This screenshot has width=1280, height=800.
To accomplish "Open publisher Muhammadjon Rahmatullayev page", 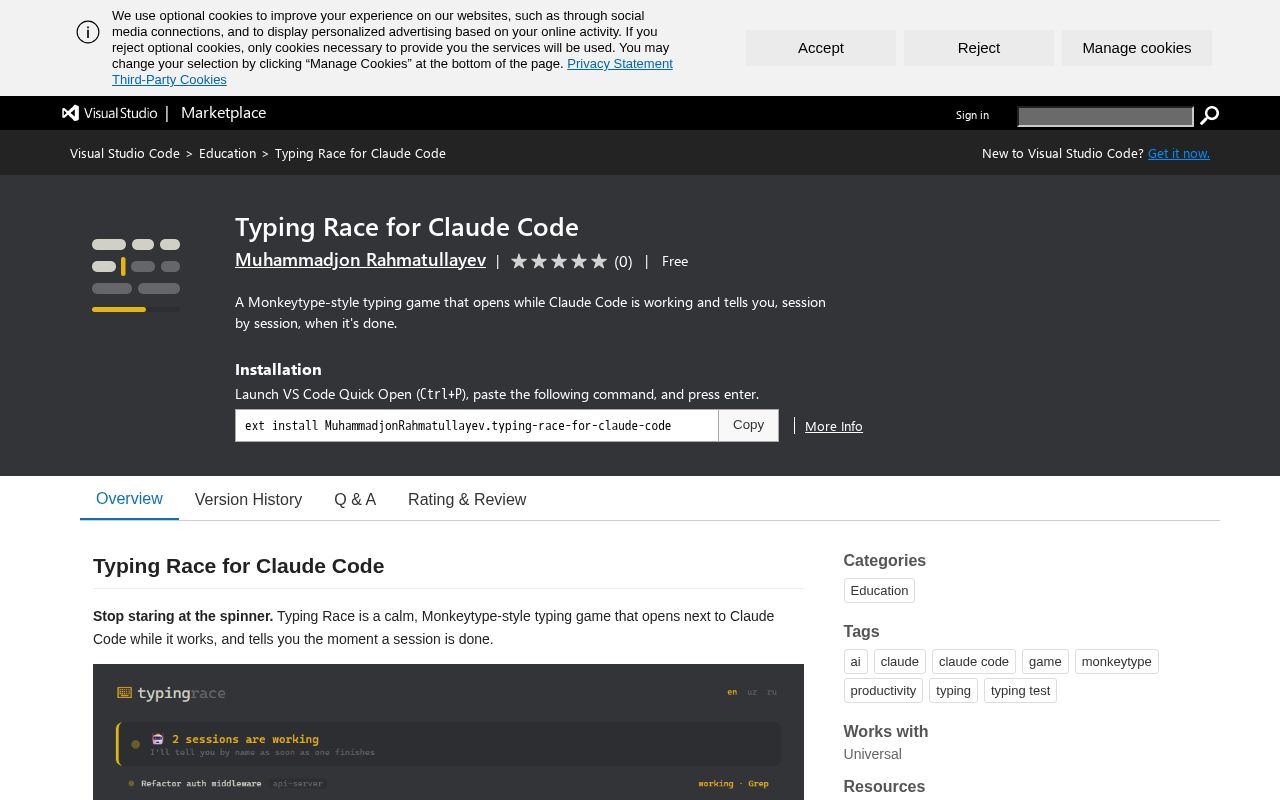I will (360, 260).
